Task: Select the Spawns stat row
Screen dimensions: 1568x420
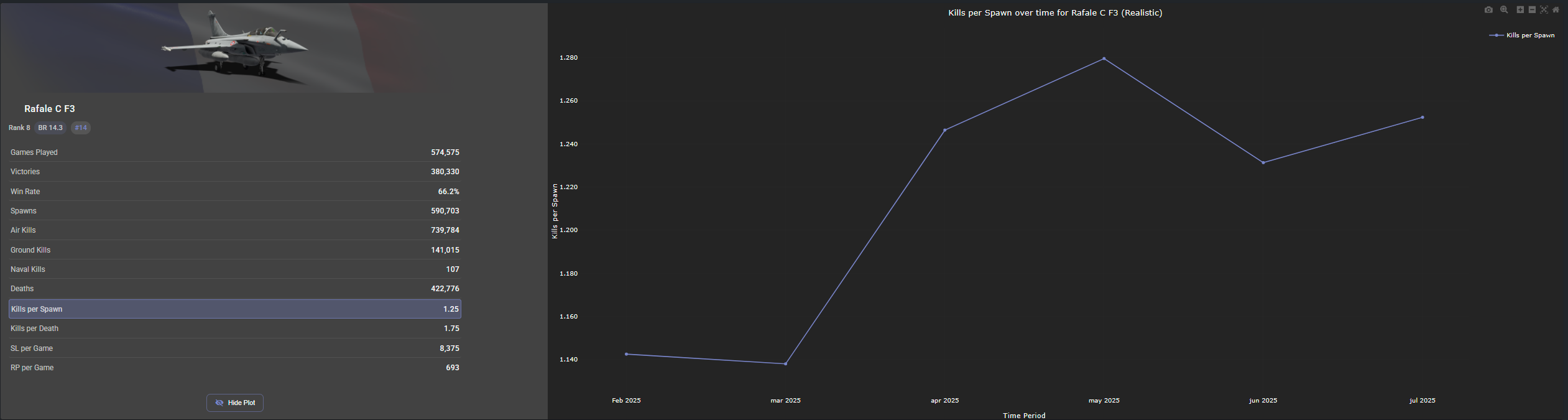Action: [x=235, y=211]
